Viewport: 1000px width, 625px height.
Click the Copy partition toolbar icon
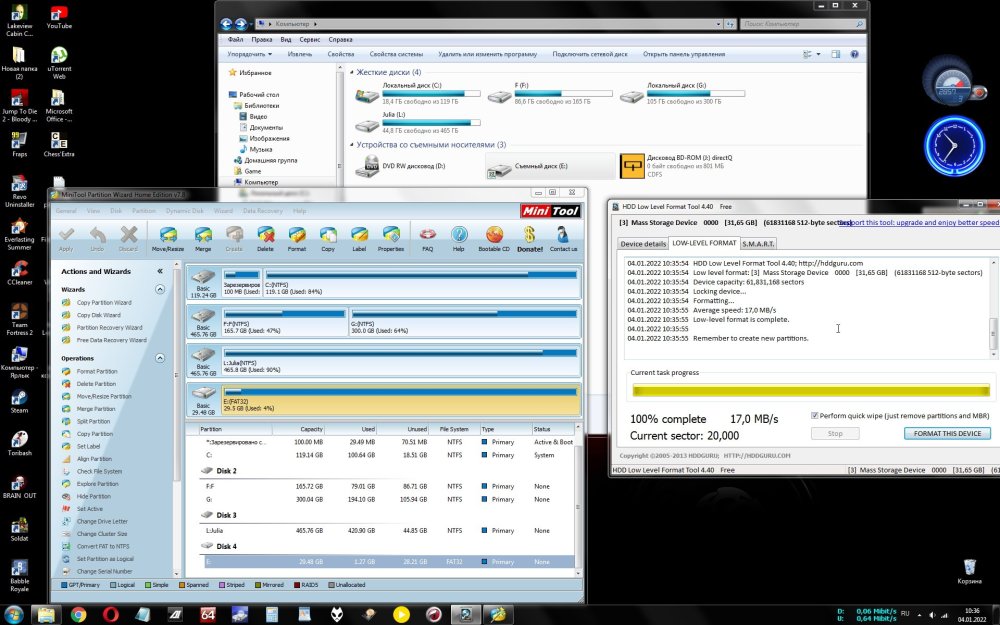pos(327,237)
